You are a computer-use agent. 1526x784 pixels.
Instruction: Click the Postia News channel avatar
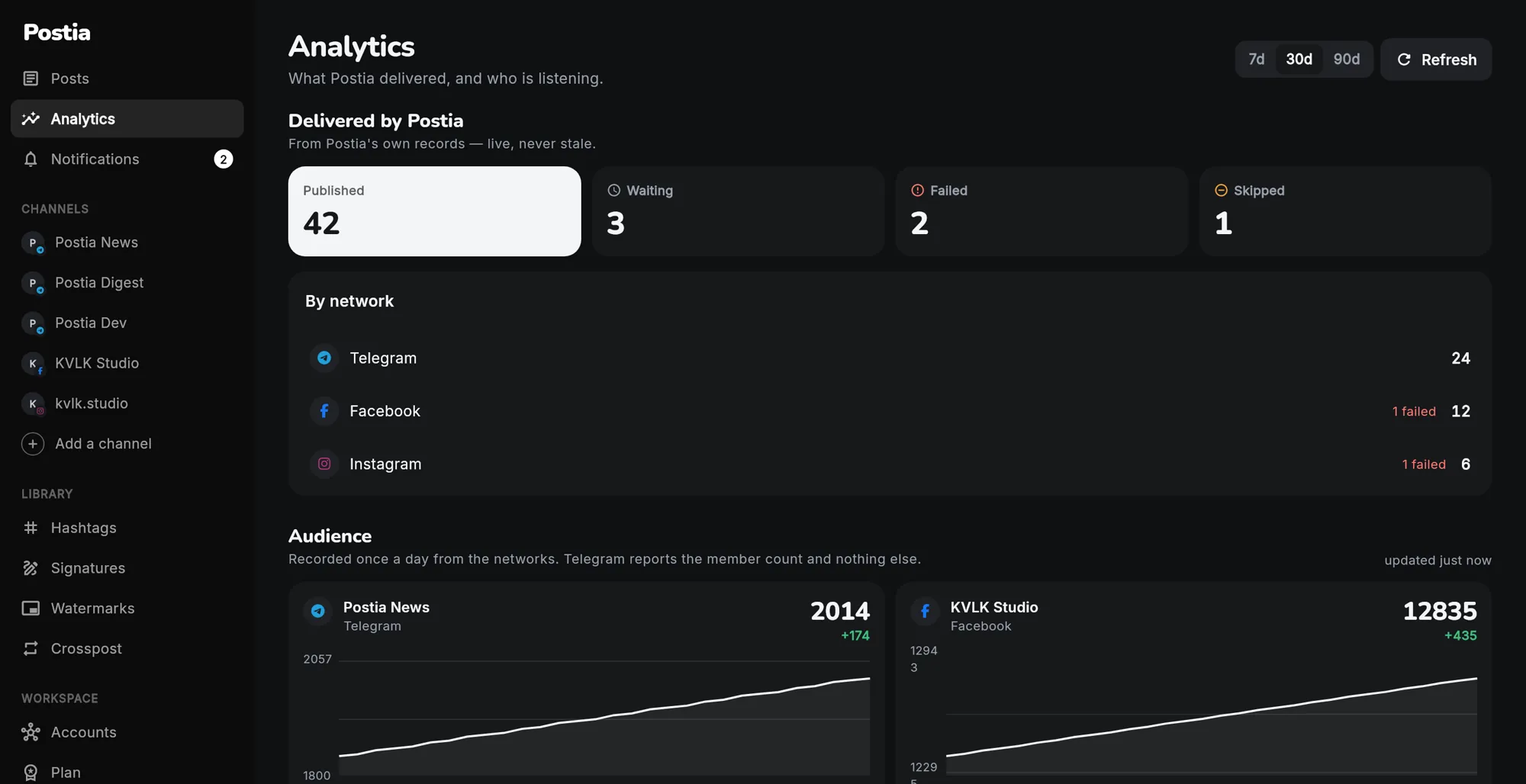(x=33, y=243)
